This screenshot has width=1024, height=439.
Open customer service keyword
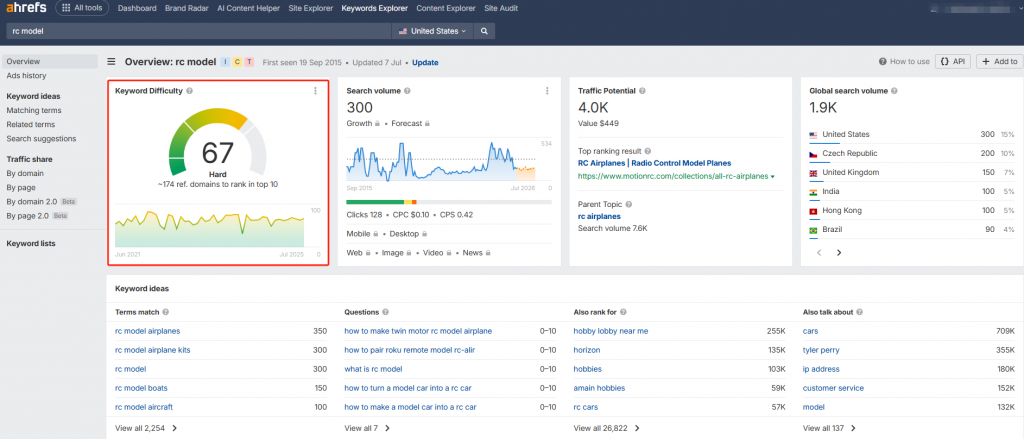[833, 388]
